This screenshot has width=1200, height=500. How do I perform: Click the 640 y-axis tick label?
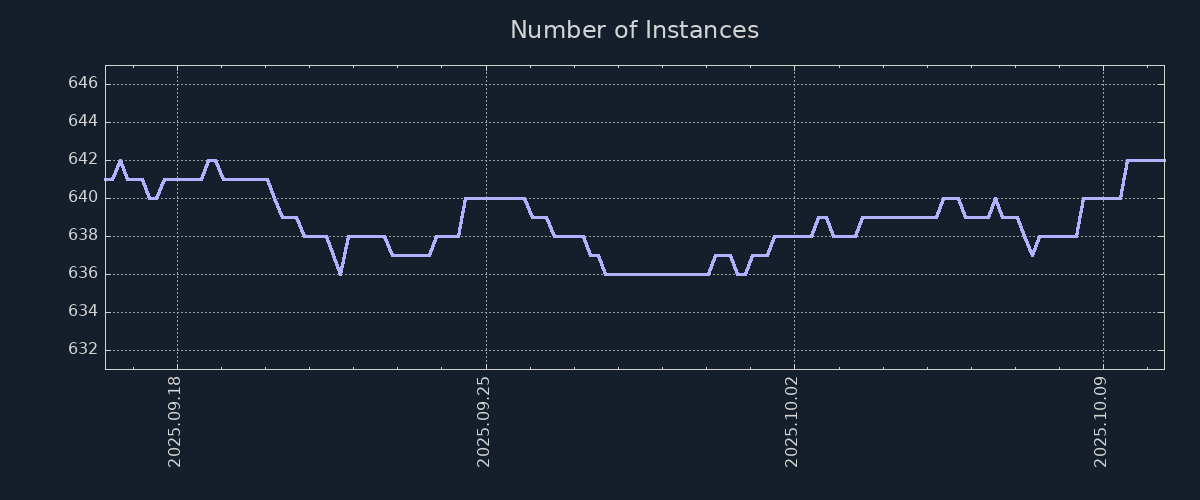pos(83,197)
